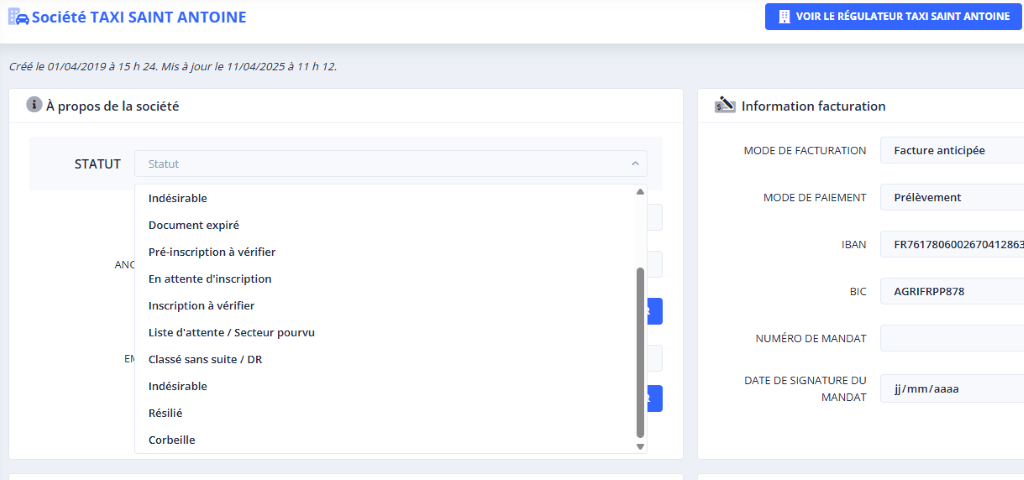Viewport: 1024px width, 480px height.
Task: Click the taxi company icon beside the title
Action: point(18,17)
